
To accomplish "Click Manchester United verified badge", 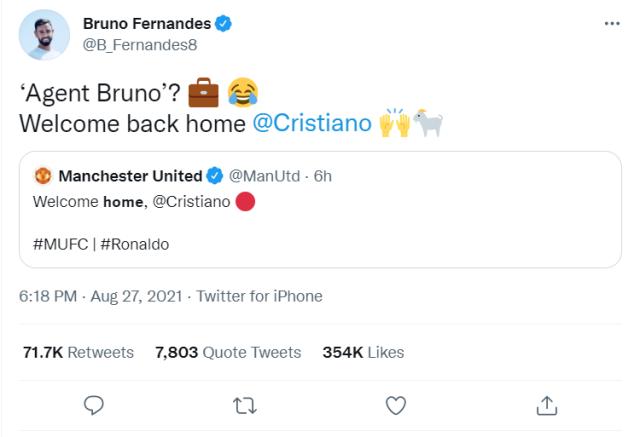I will tap(215, 176).
